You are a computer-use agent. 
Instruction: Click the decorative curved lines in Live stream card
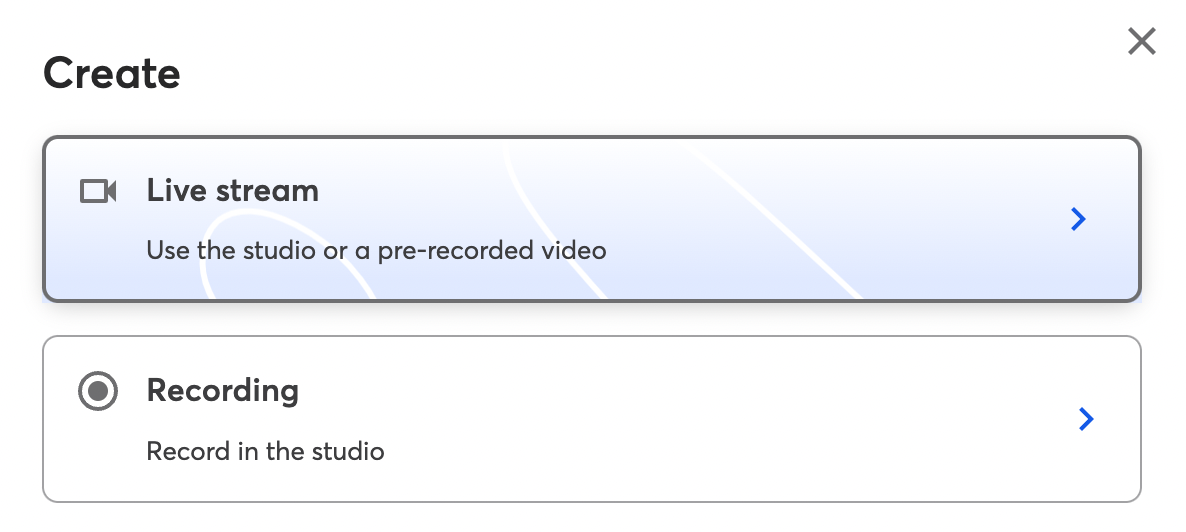coord(772,219)
